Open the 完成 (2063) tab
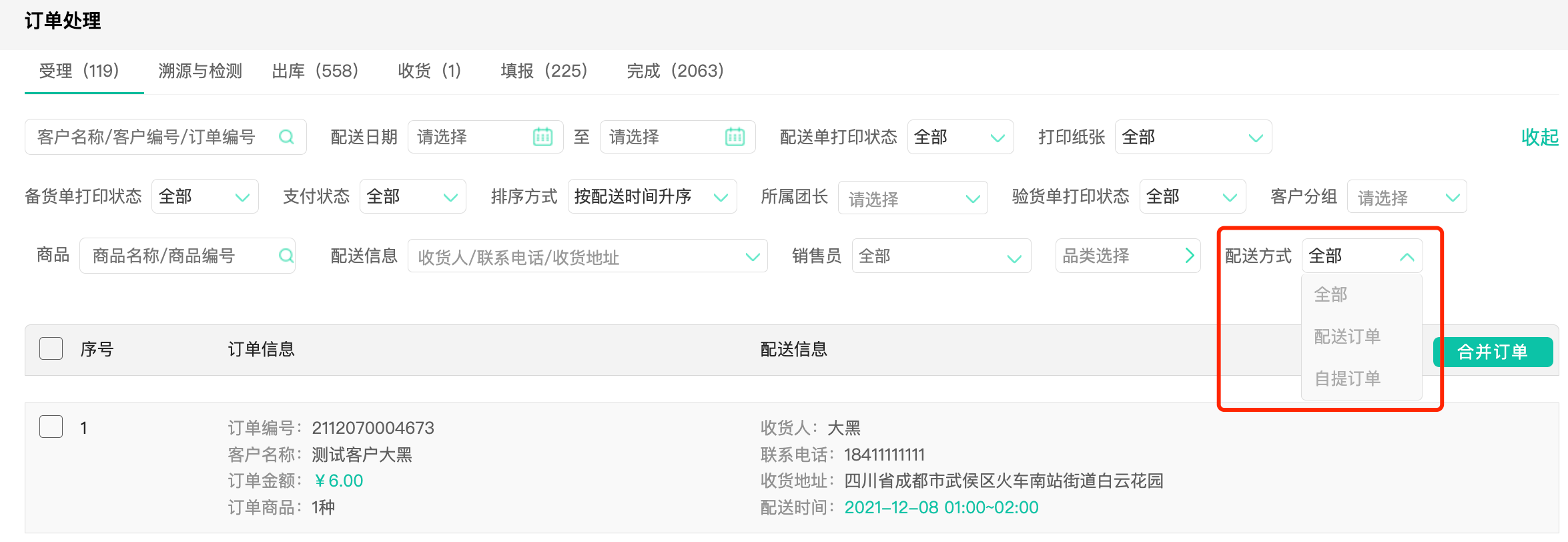This screenshot has height=542, width=1568. pyautogui.click(x=675, y=71)
